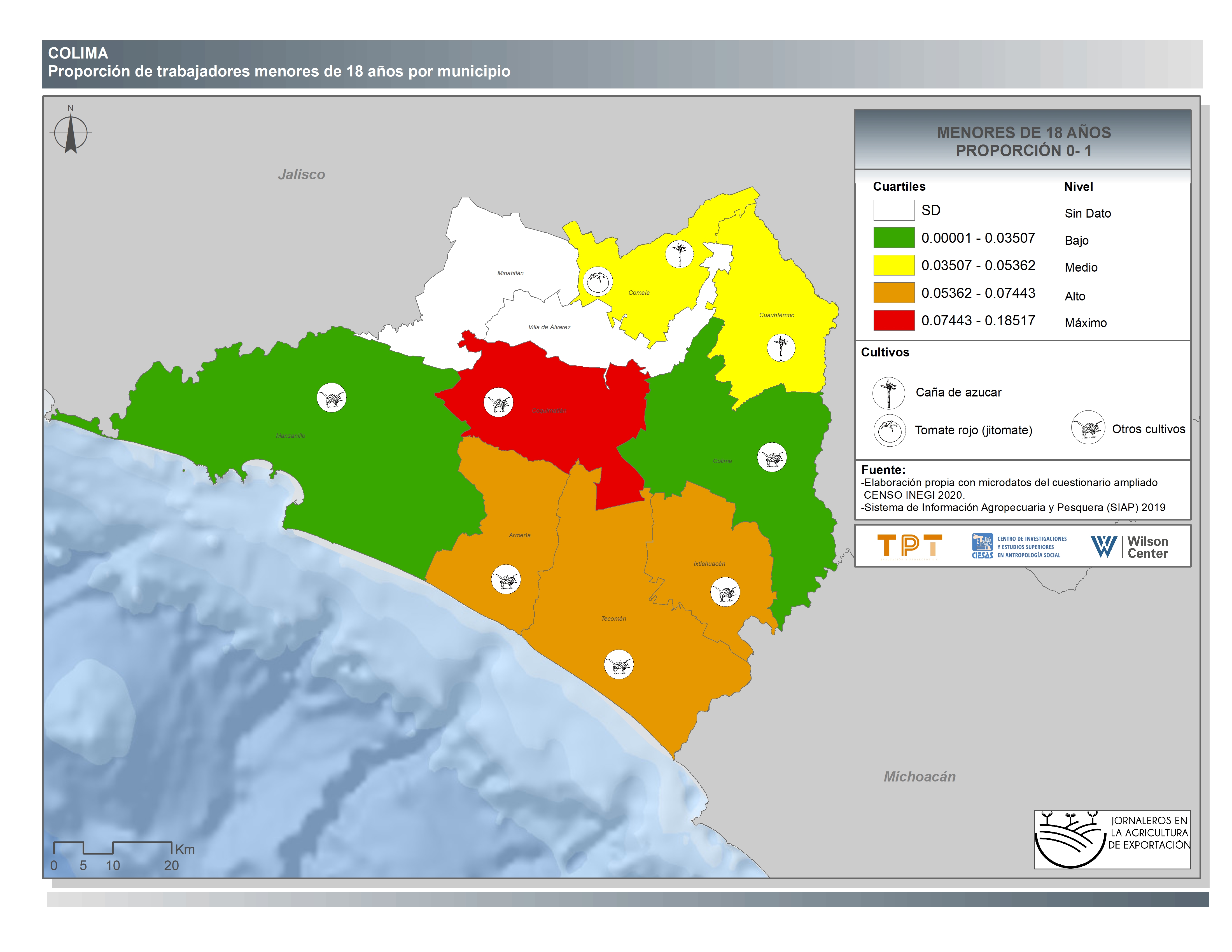Viewport: 1232px width, 952px height.
Task: Click the crop icon in Ixtlahuacán
Action: pos(725,592)
